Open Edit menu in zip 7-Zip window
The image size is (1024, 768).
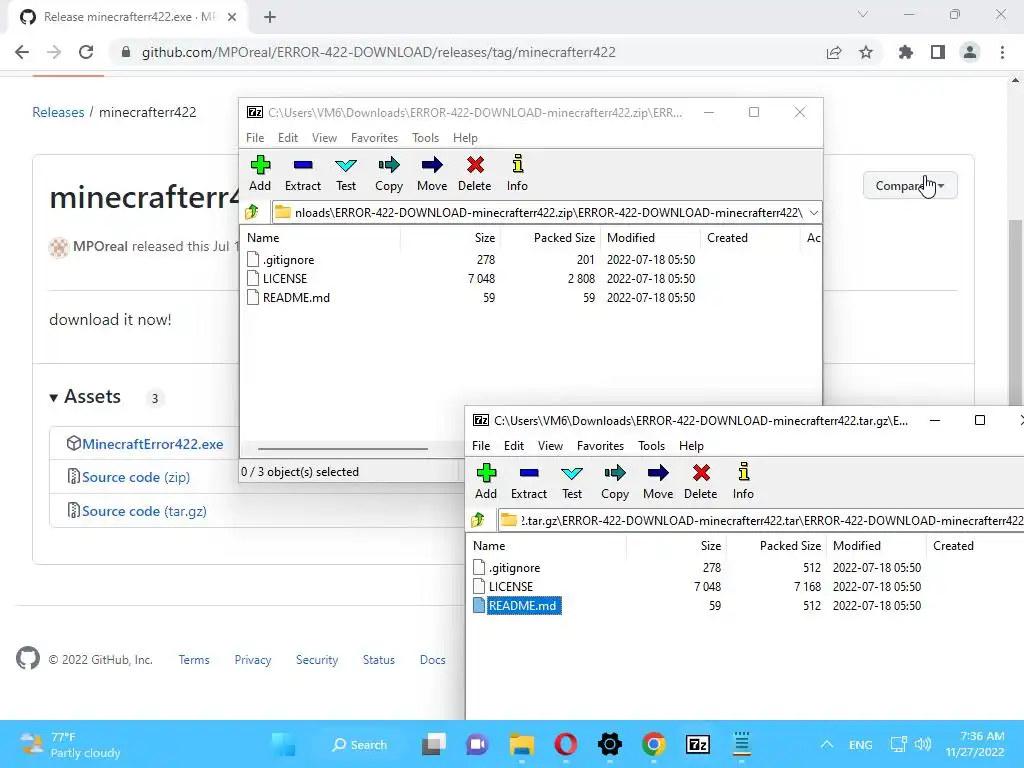tap(288, 138)
